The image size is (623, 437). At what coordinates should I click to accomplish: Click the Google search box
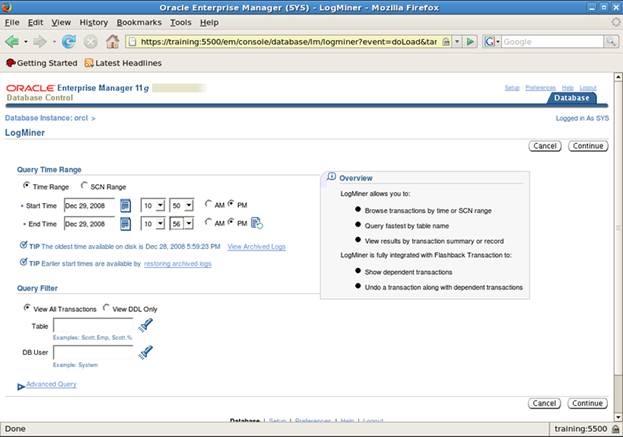552,41
